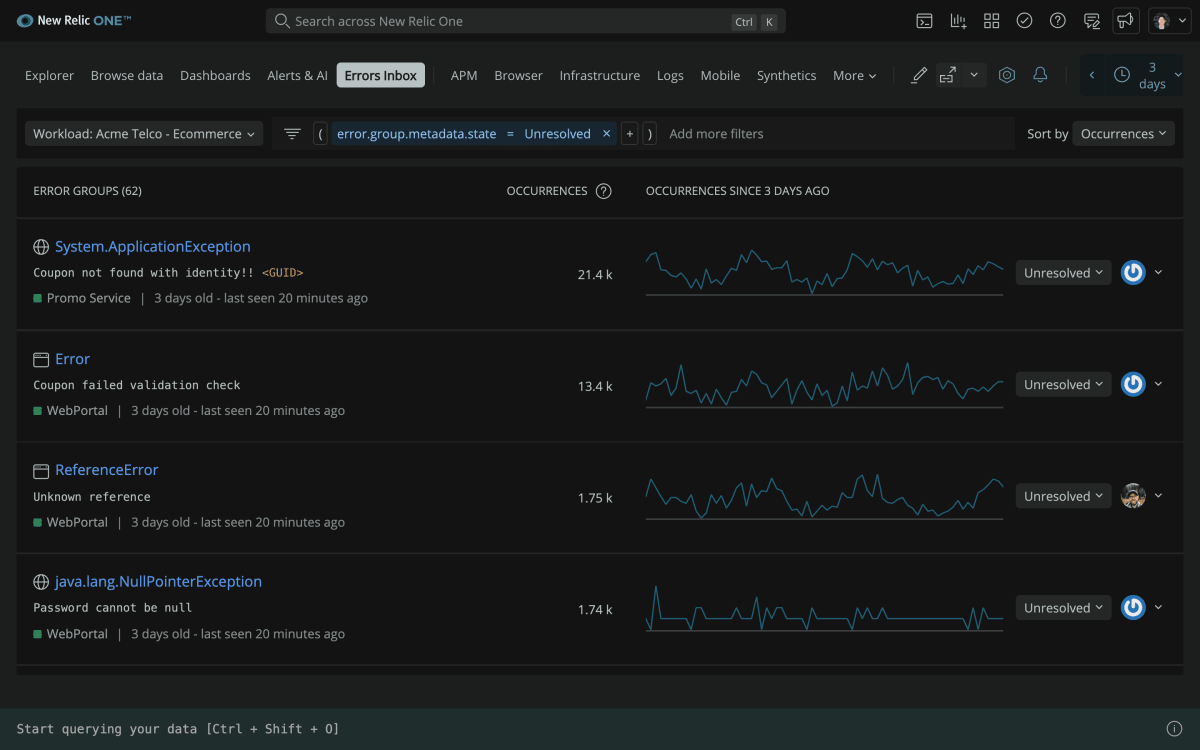Click the Occurrences help question icon
Viewport: 1200px width, 750px height.
pyautogui.click(x=603, y=191)
